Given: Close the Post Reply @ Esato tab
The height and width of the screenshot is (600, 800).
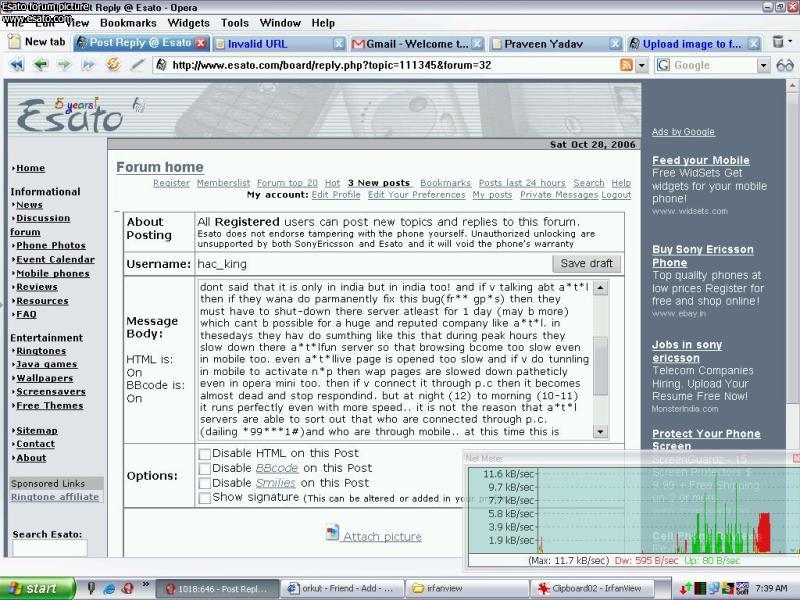Looking at the screenshot, I should (201, 43).
